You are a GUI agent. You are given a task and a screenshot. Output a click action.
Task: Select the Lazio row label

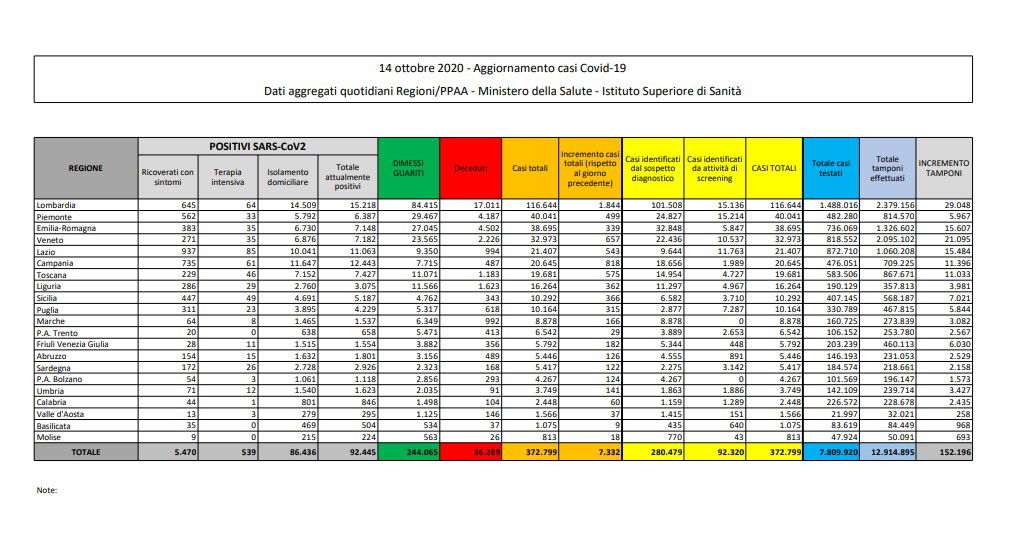(x=46, y=252)
